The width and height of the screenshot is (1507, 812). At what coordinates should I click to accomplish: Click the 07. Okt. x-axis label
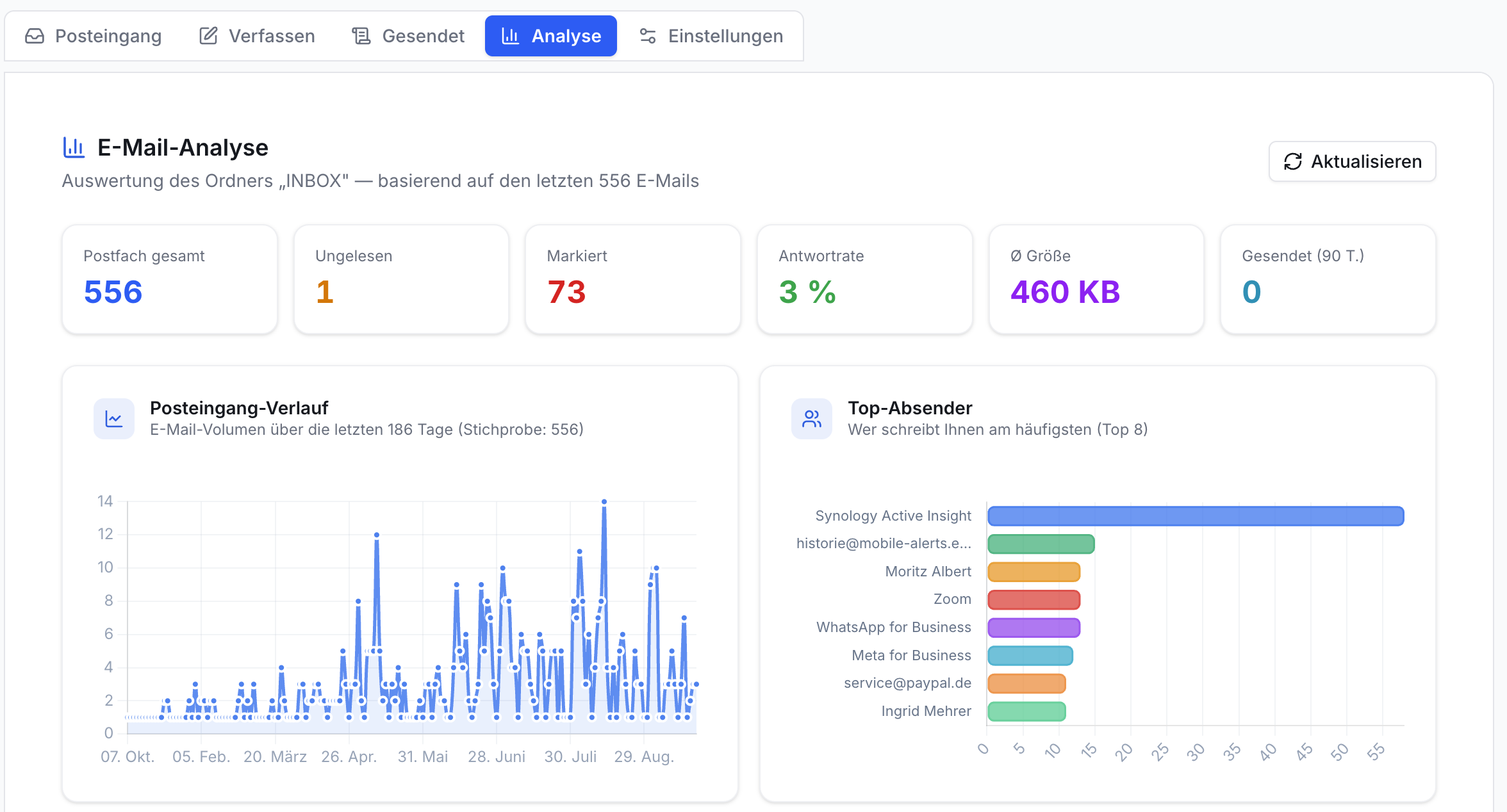pos(128,757)
